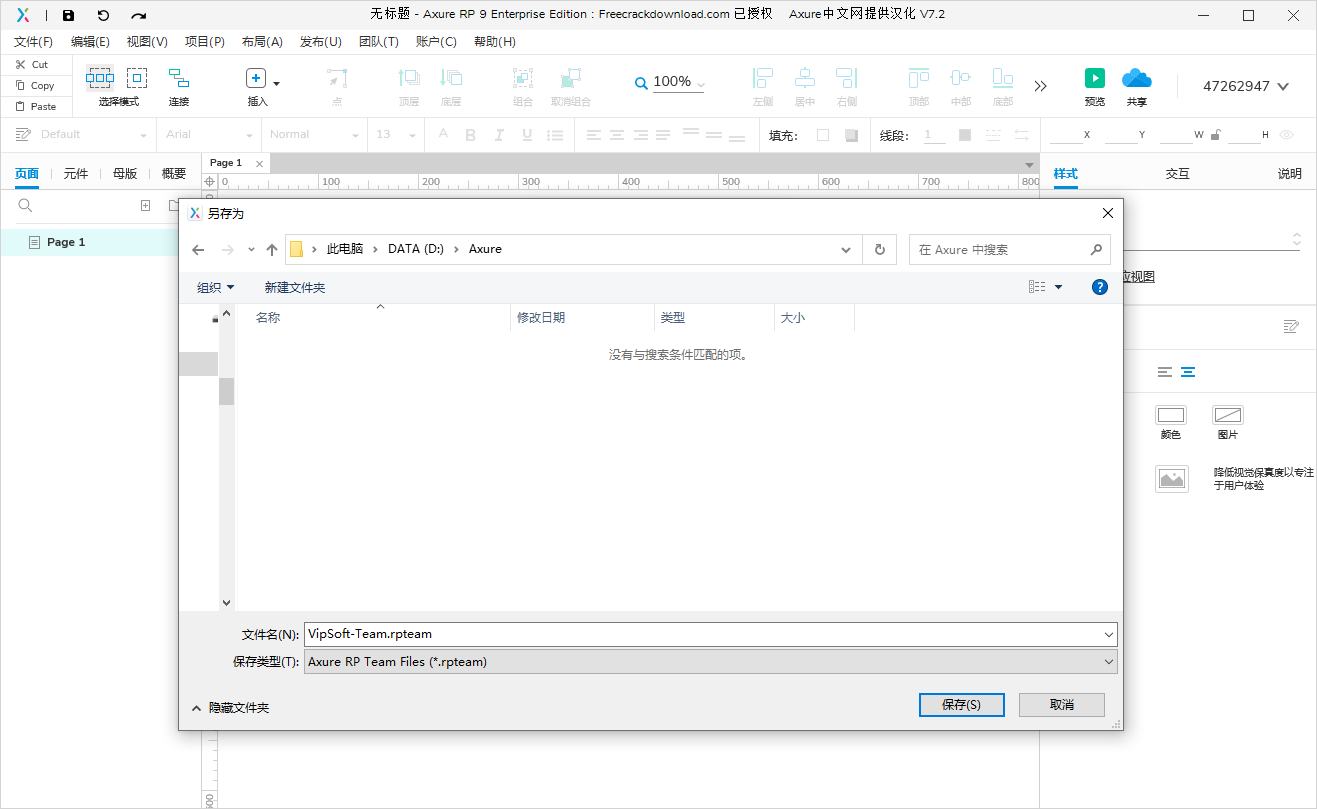The height and width of the screenshot is (809, 1317).
Task: Open the 编辑(E) menu
Action: pos(90,42)
